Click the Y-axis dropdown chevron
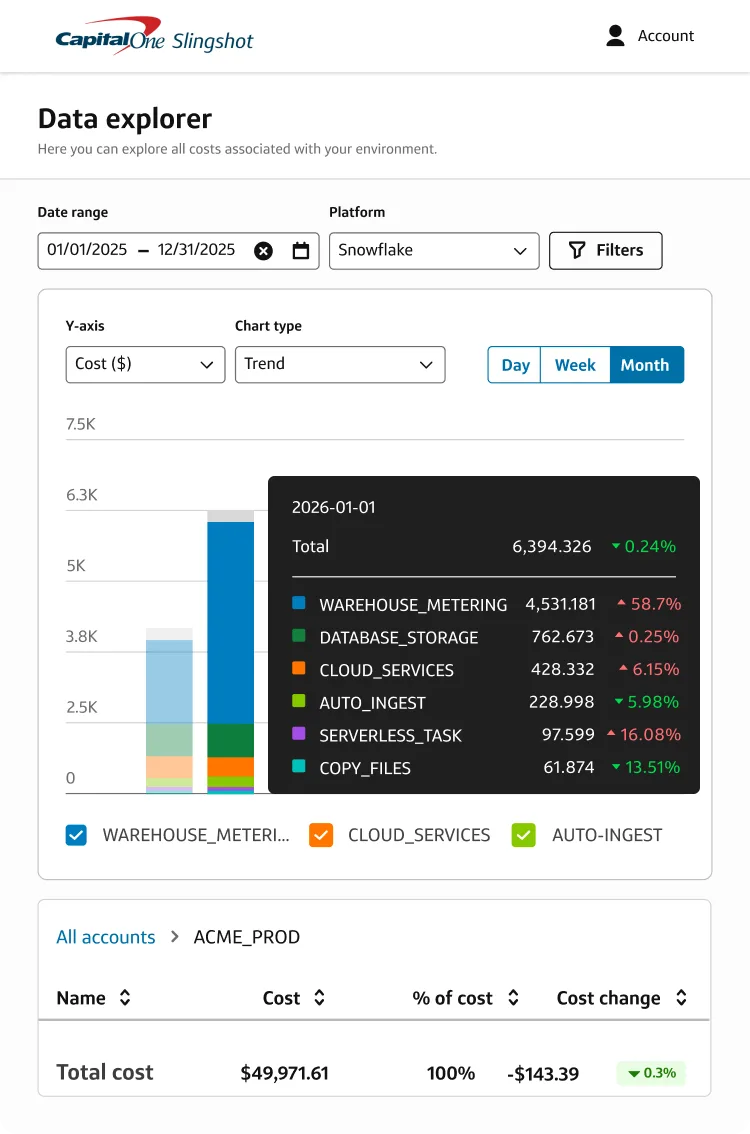This screenshot has height=1134, width=750. coord(207,364)
